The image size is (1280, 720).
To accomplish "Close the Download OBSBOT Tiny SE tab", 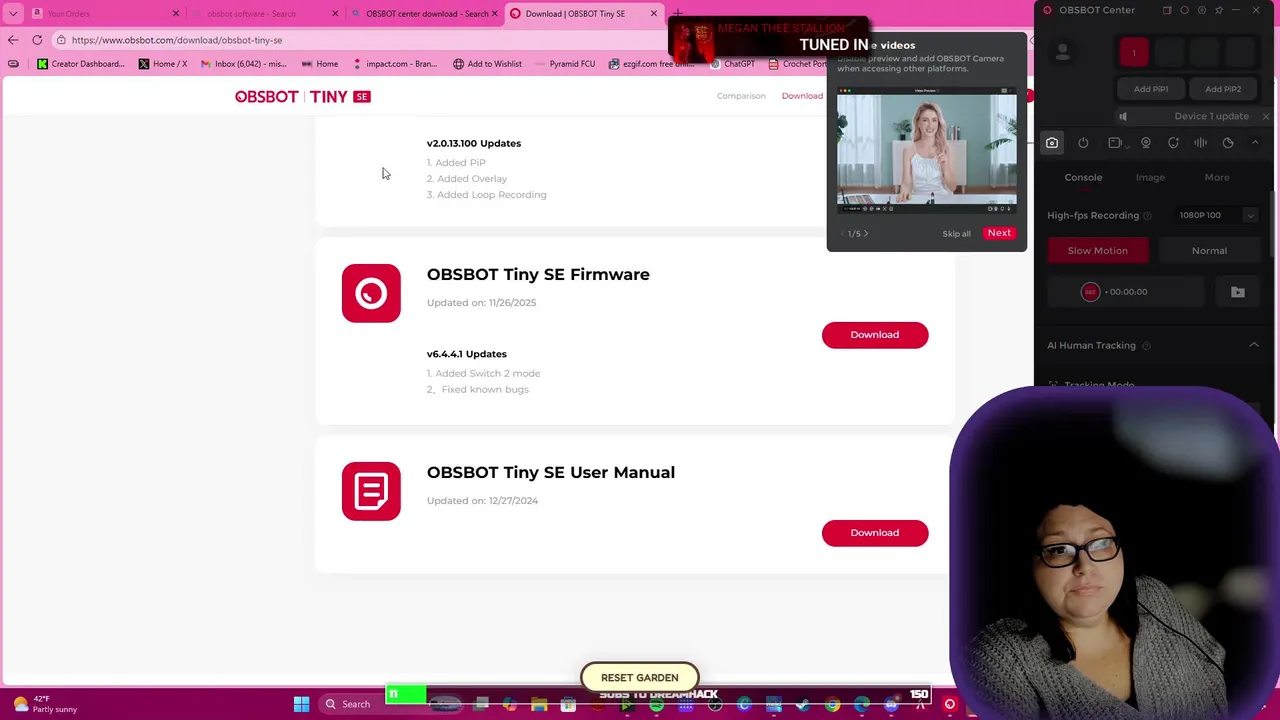I will (654, 14).
